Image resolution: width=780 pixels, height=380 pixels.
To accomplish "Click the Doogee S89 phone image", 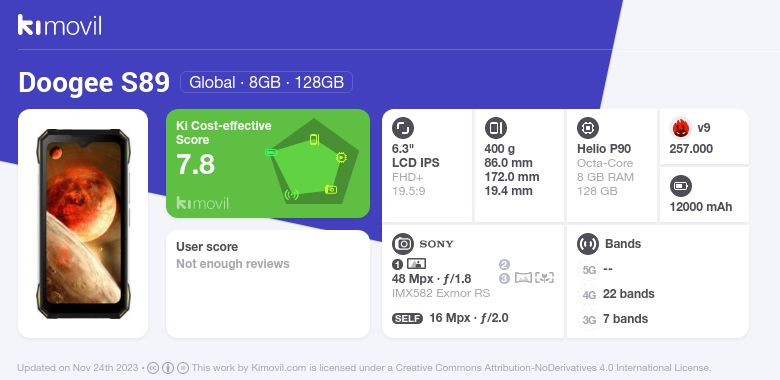I will (x=83, y=223).
